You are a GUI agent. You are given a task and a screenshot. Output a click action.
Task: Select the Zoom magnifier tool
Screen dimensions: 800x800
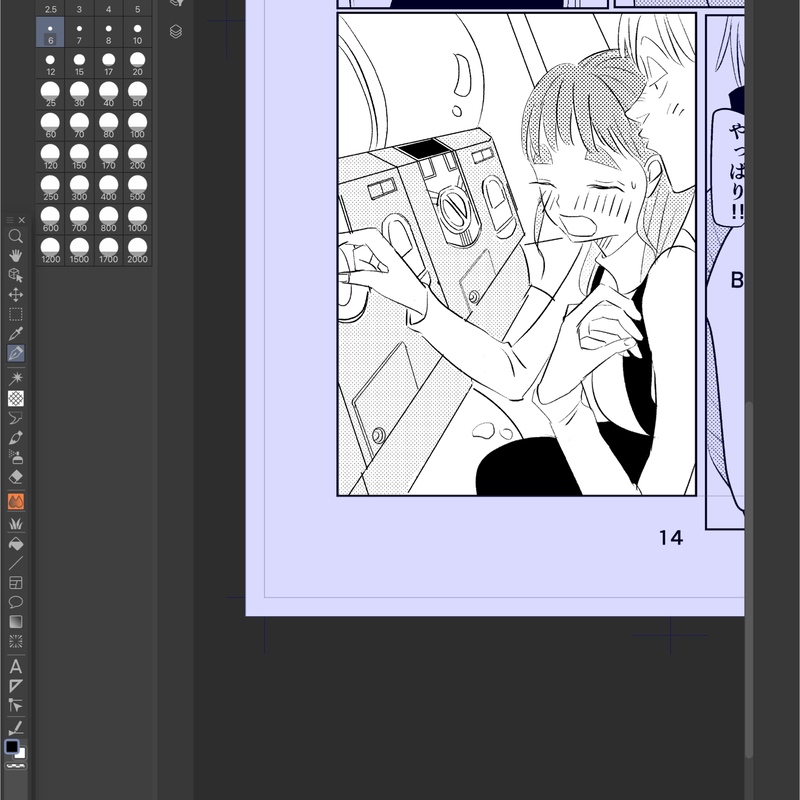coord(16,236)
